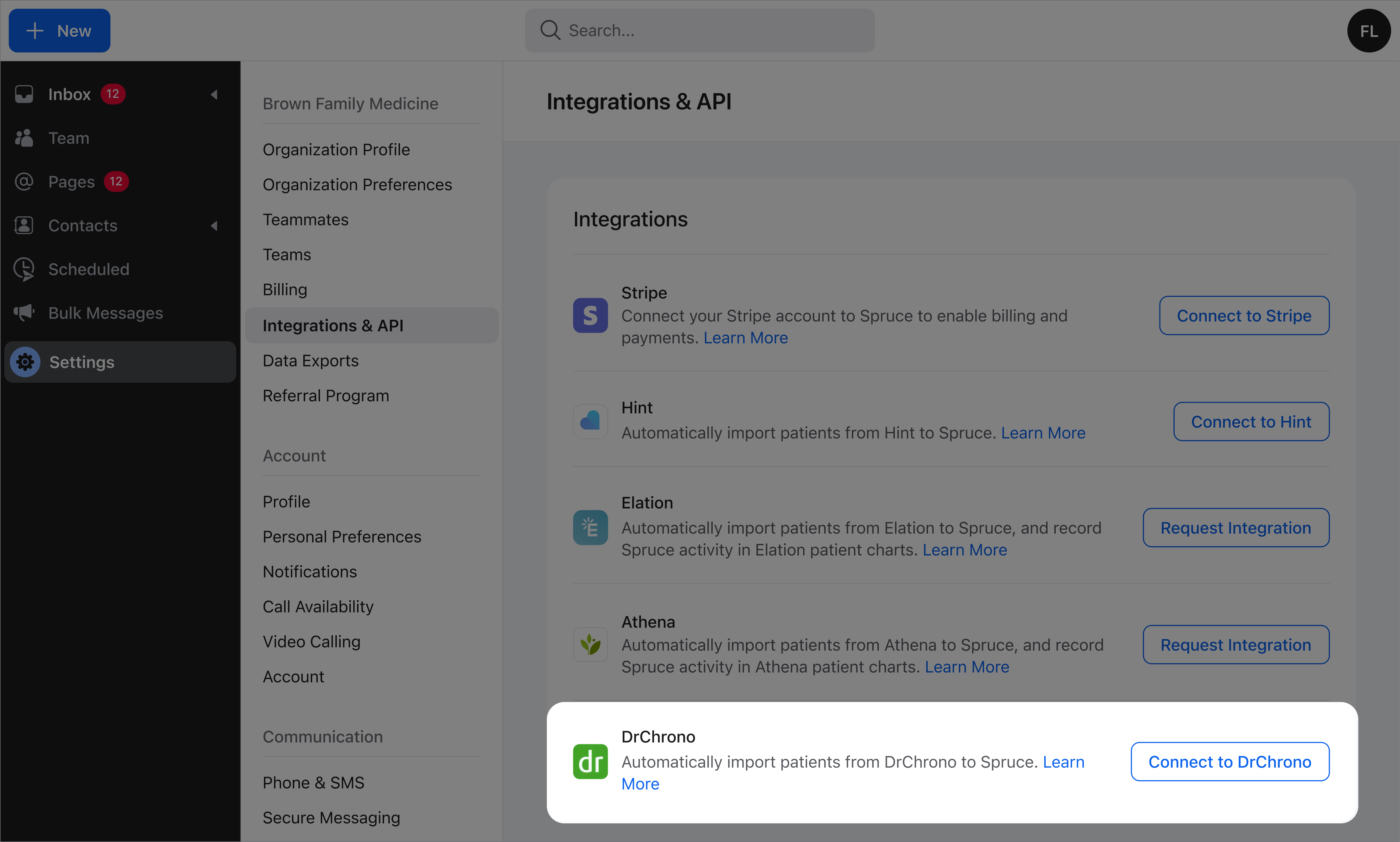Click the Hint logo icon

590,422
